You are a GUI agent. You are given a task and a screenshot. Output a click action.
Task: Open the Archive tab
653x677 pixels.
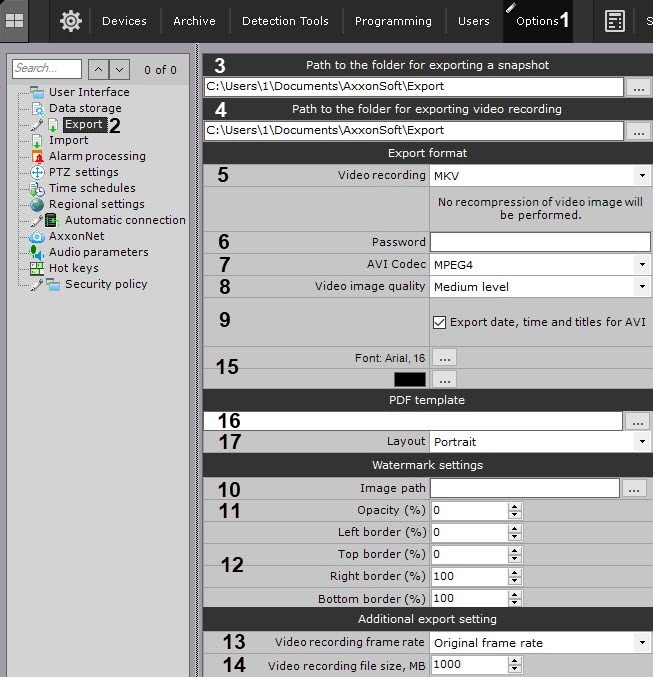pyautogui.click(x=194, y=21)
